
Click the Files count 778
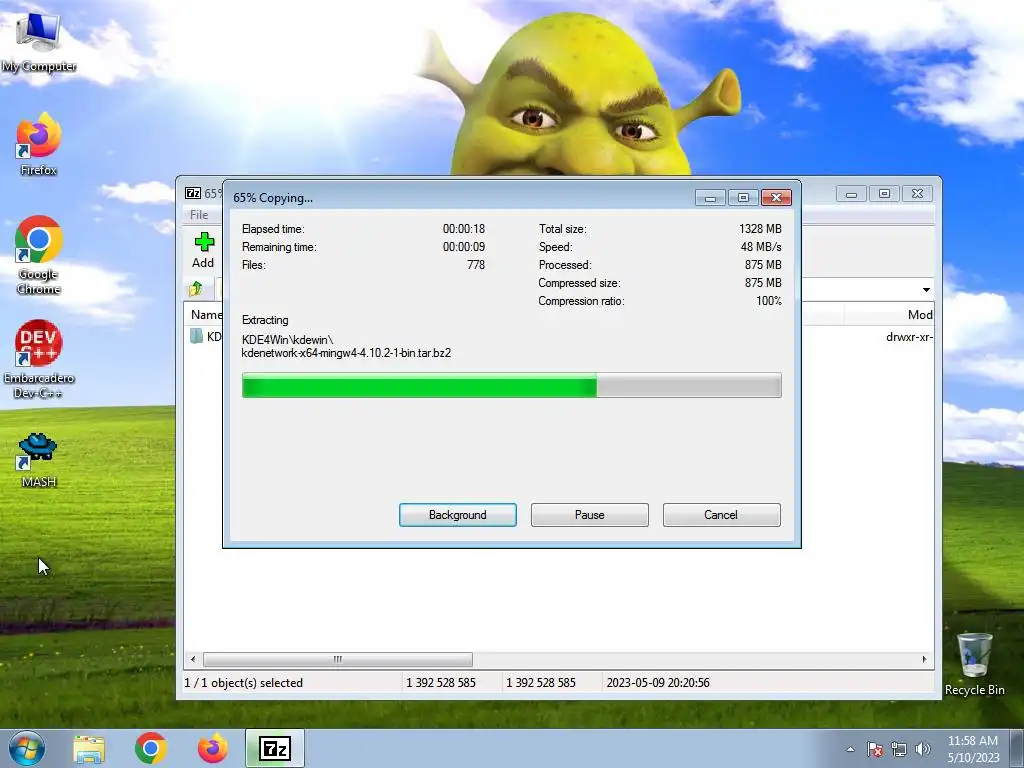pos(476,264)
